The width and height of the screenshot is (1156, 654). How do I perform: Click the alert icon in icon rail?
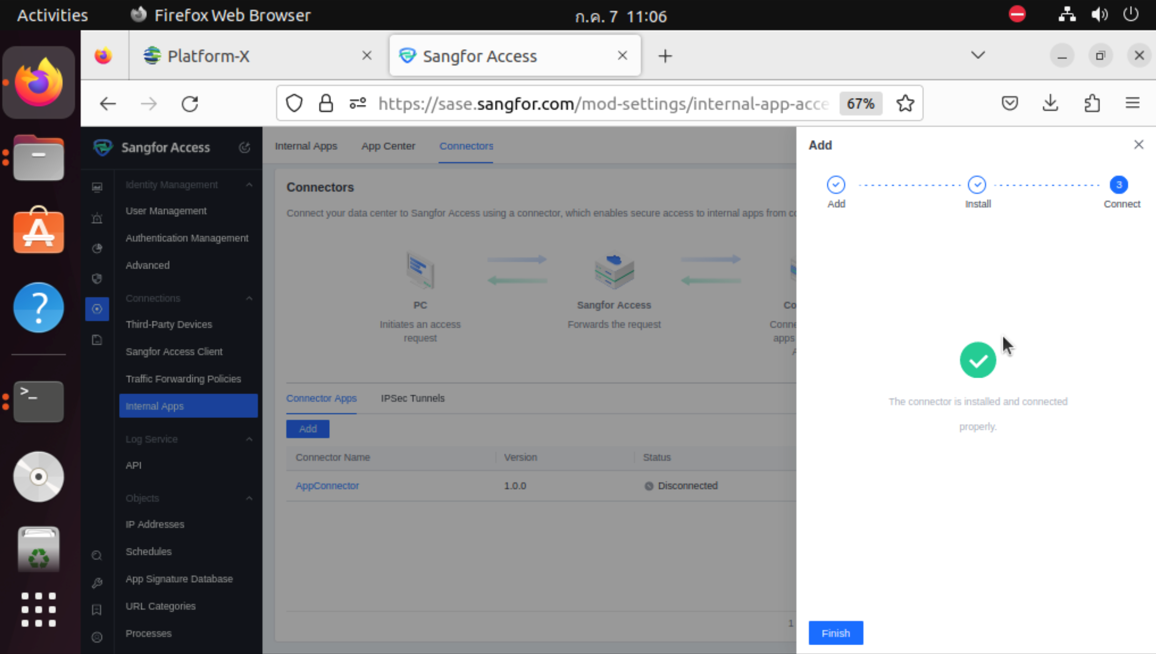click(x=97, y=218)
